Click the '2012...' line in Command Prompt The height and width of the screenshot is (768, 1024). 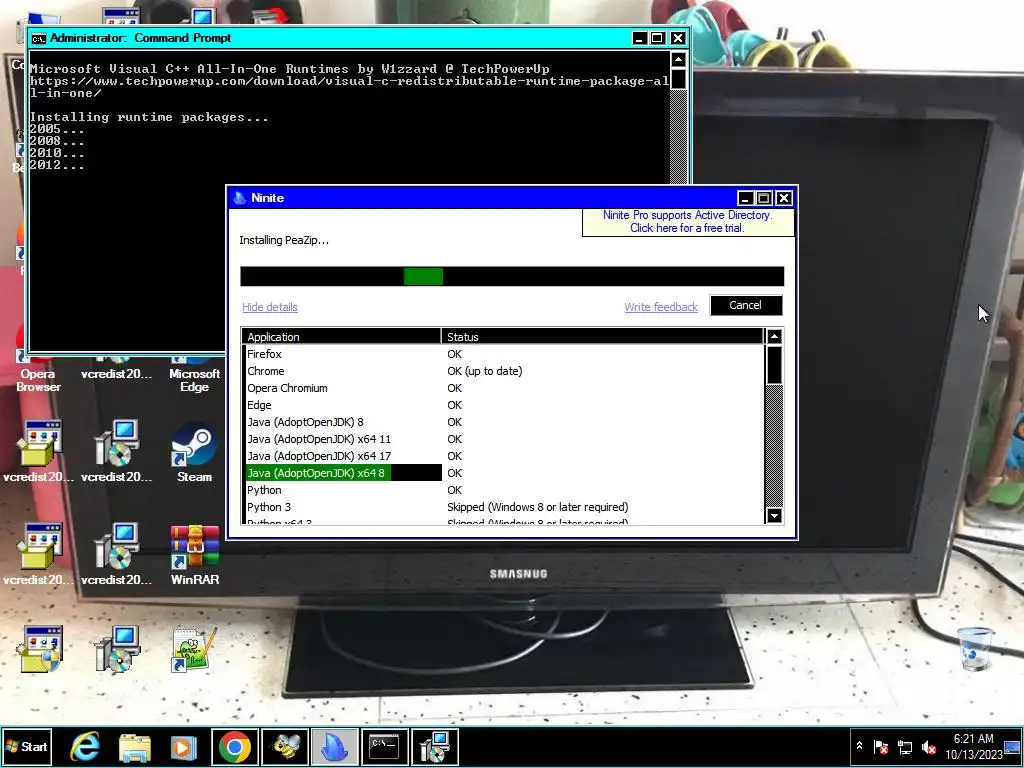(x=57, y=165)
